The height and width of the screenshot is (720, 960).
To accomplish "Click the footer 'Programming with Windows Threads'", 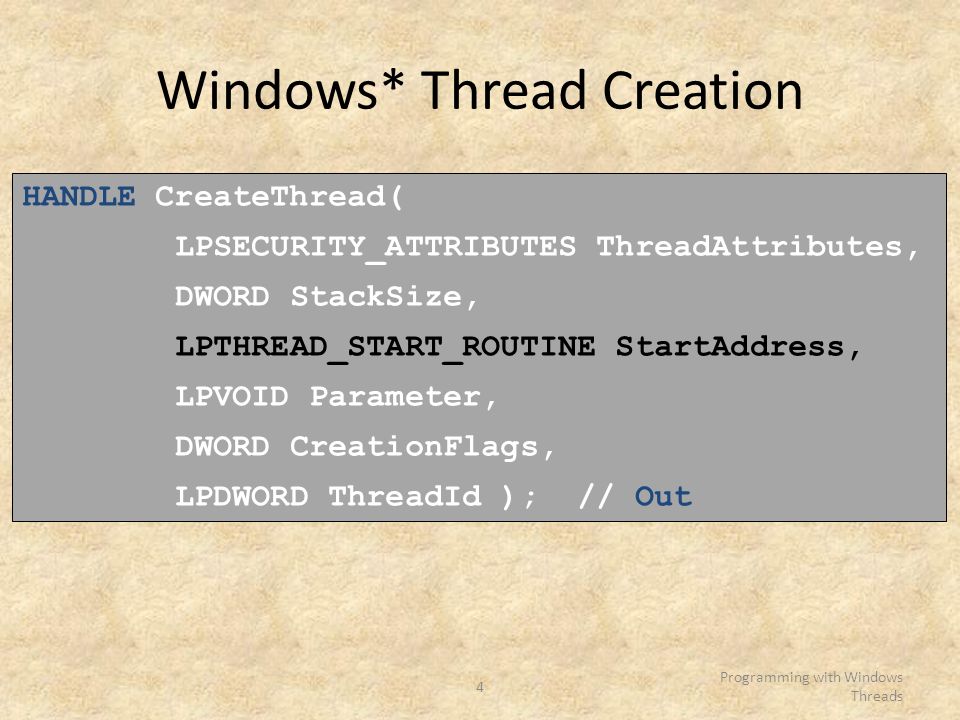I will pos(811,686).
